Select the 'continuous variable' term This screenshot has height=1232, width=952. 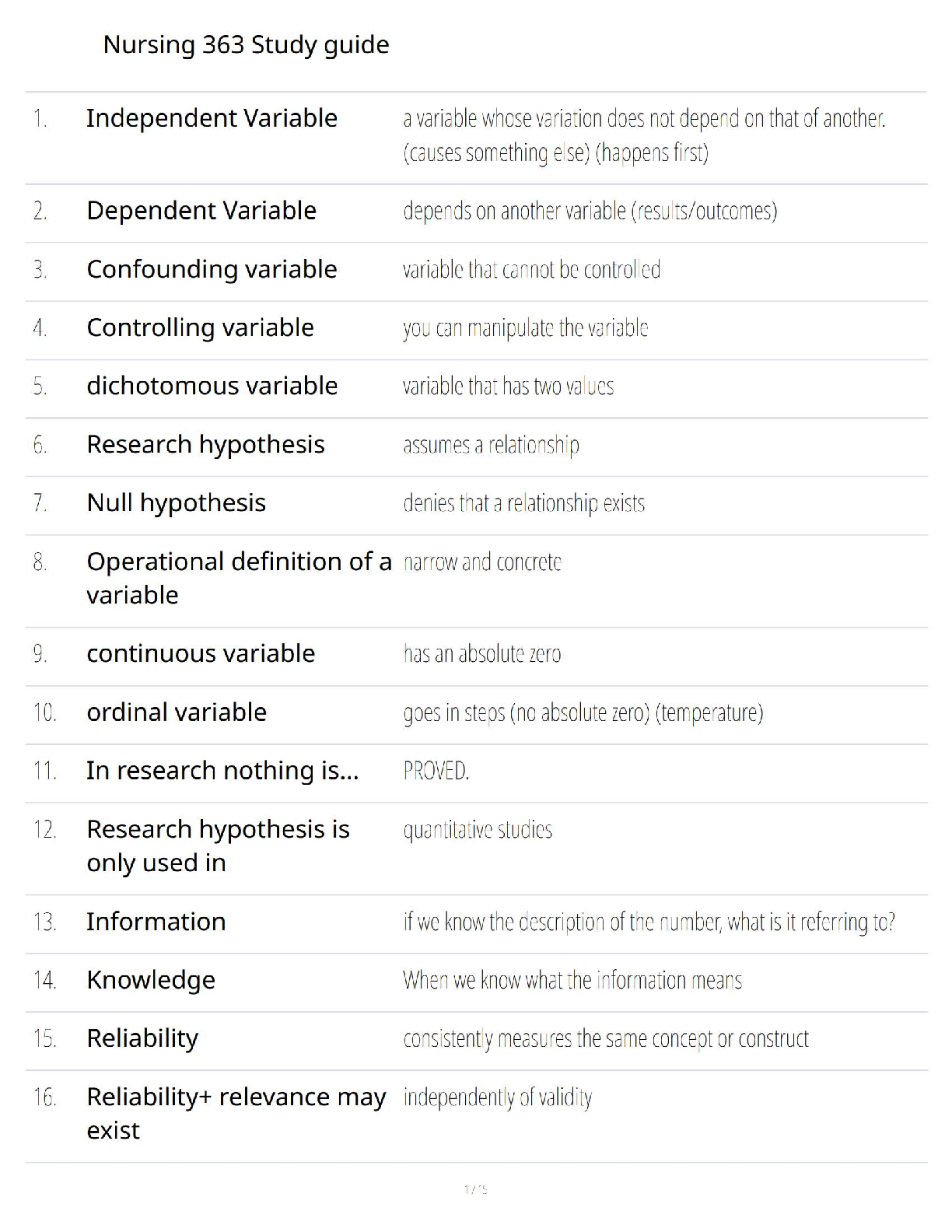[201, 653]
